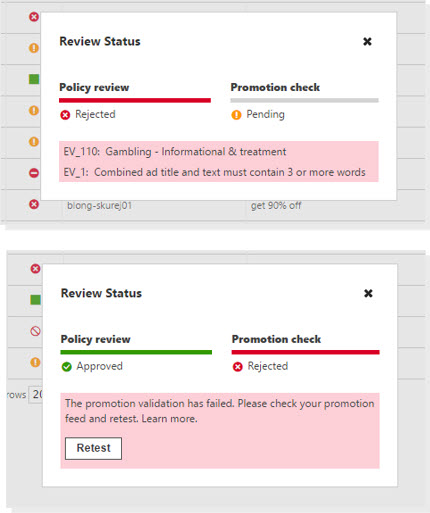Screen dimensions: 430x513
Task: Click the green square icon in lower table
Action: pos(35,300)
